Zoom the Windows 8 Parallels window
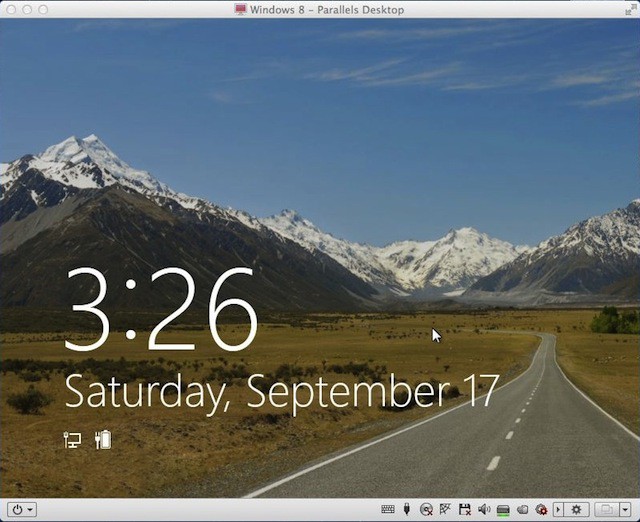The image size is (640, 522). (x=43, y=9)
